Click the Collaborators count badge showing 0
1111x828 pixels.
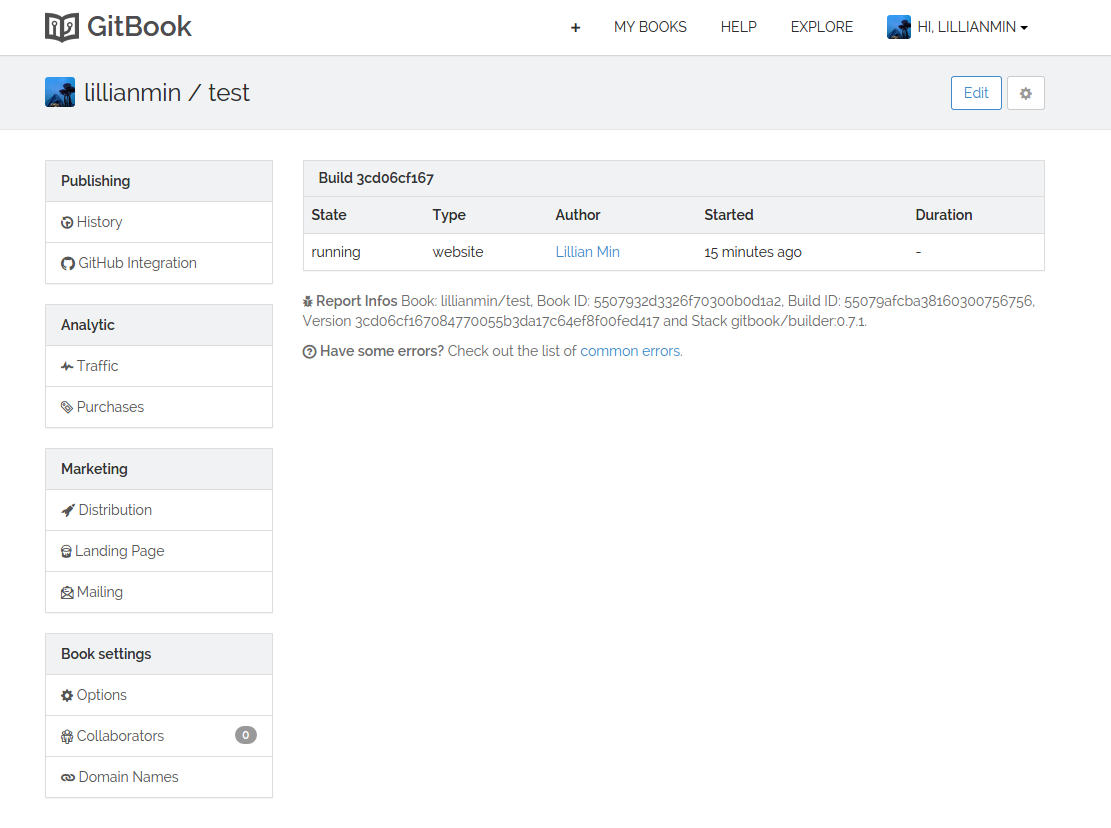tap(246, 735)
